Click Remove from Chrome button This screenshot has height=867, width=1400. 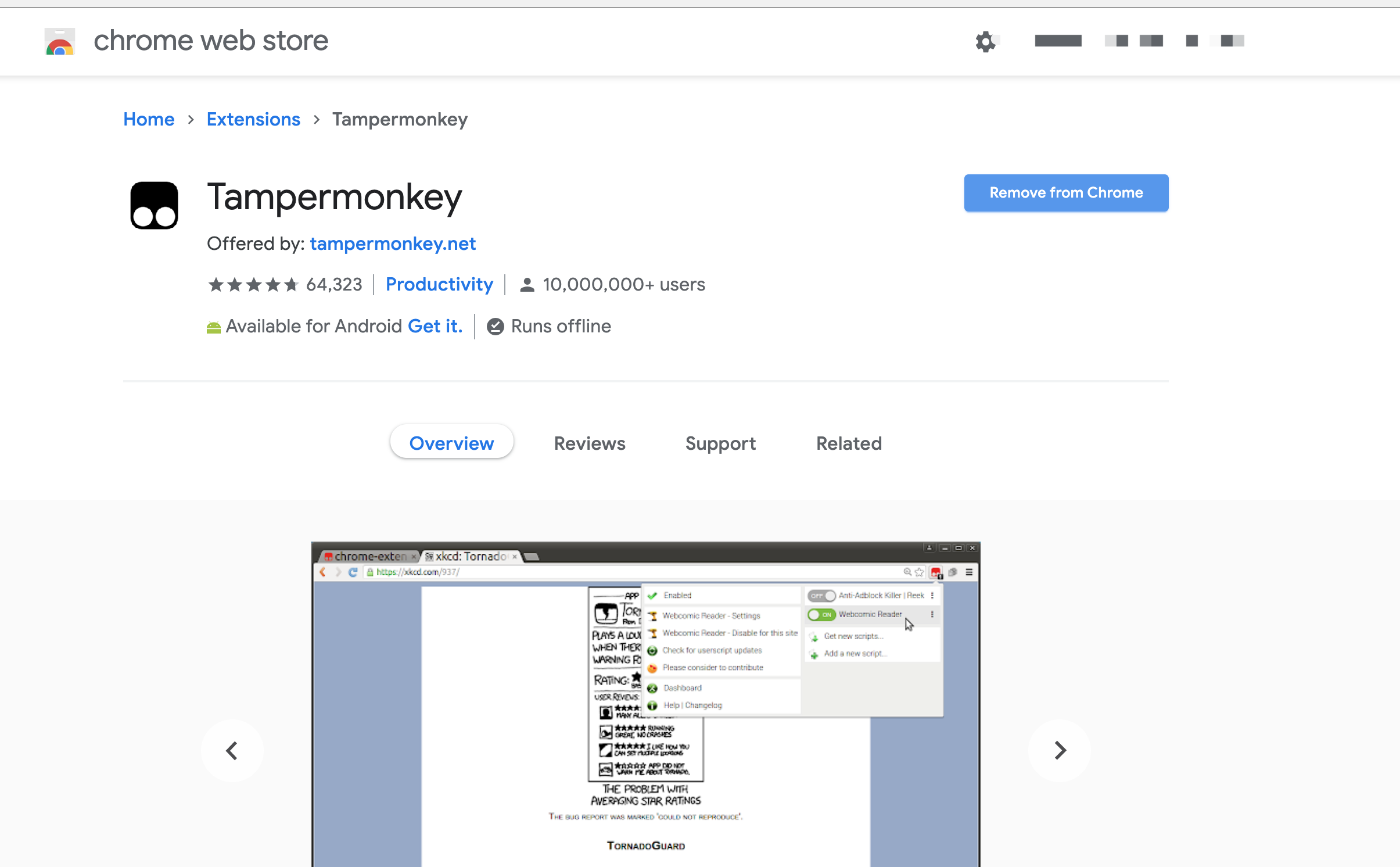pyautogui.click(x=1065, y=193)
